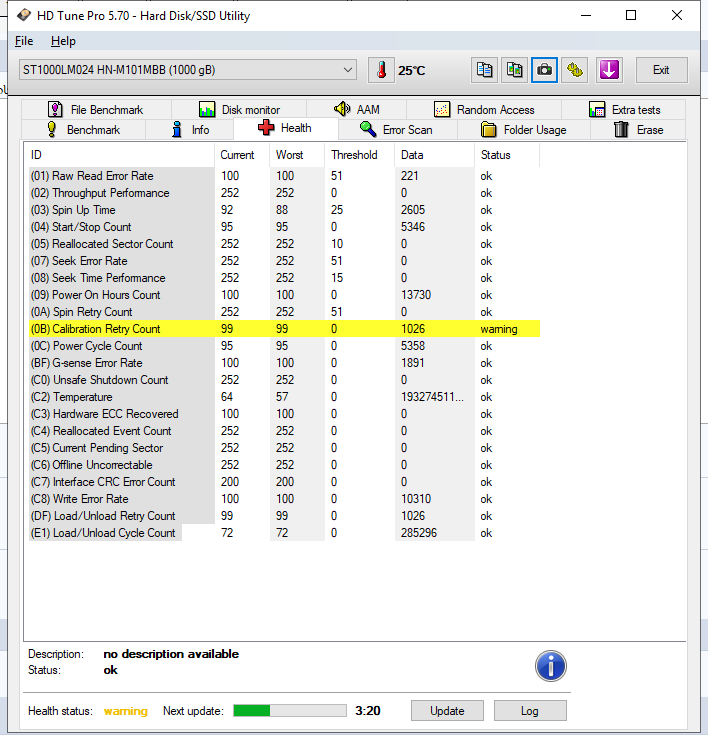708x740 pixels.
Task: Select the highlighted Calibration Retry Count row
Action: click(285, 329)
